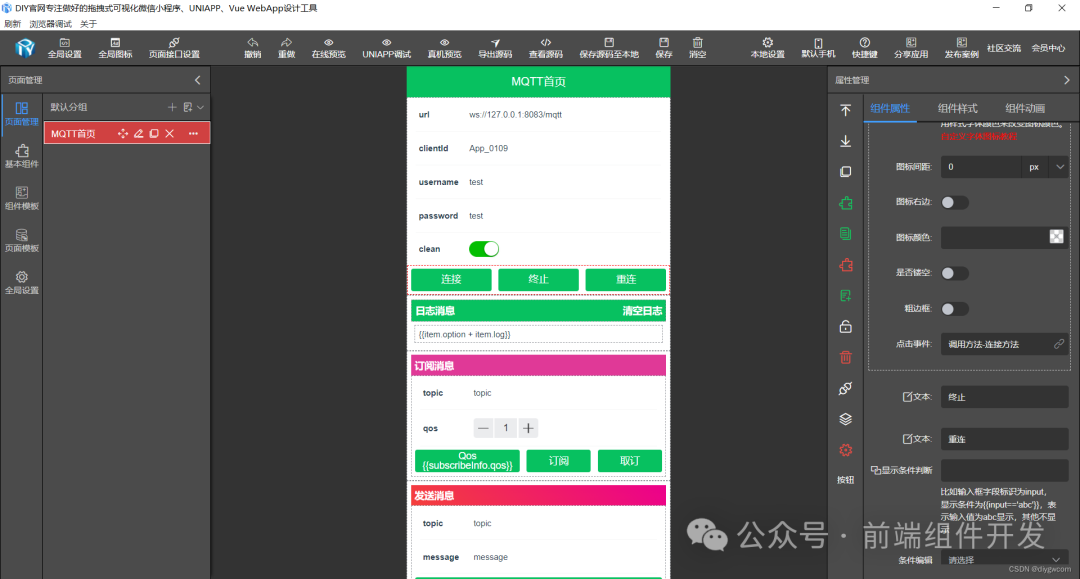
Task: Click 保存源码至本地 save source locally
Action: coord(609,48)
